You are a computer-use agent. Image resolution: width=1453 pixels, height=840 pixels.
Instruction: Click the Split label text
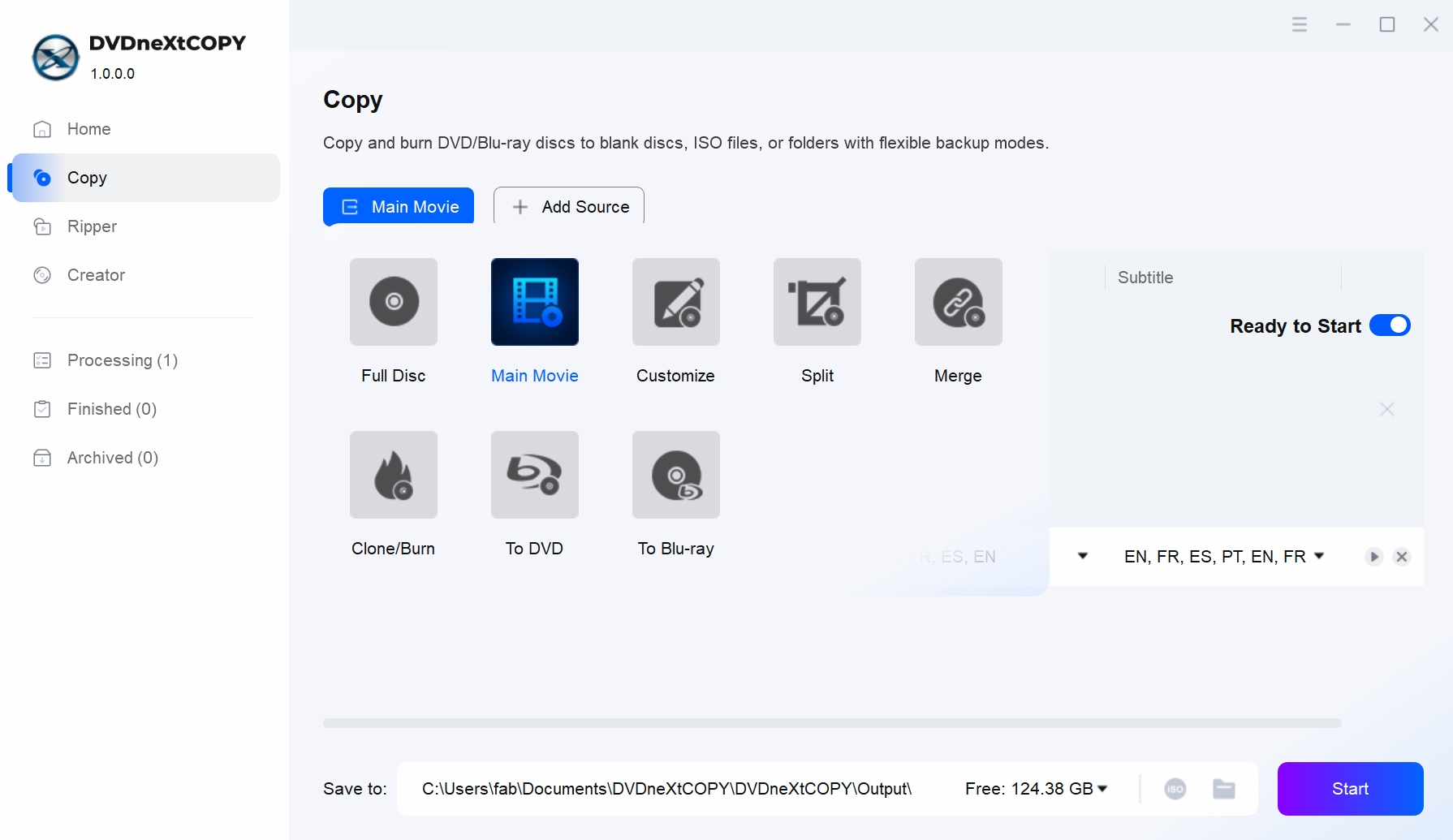(x=817, y=376)
